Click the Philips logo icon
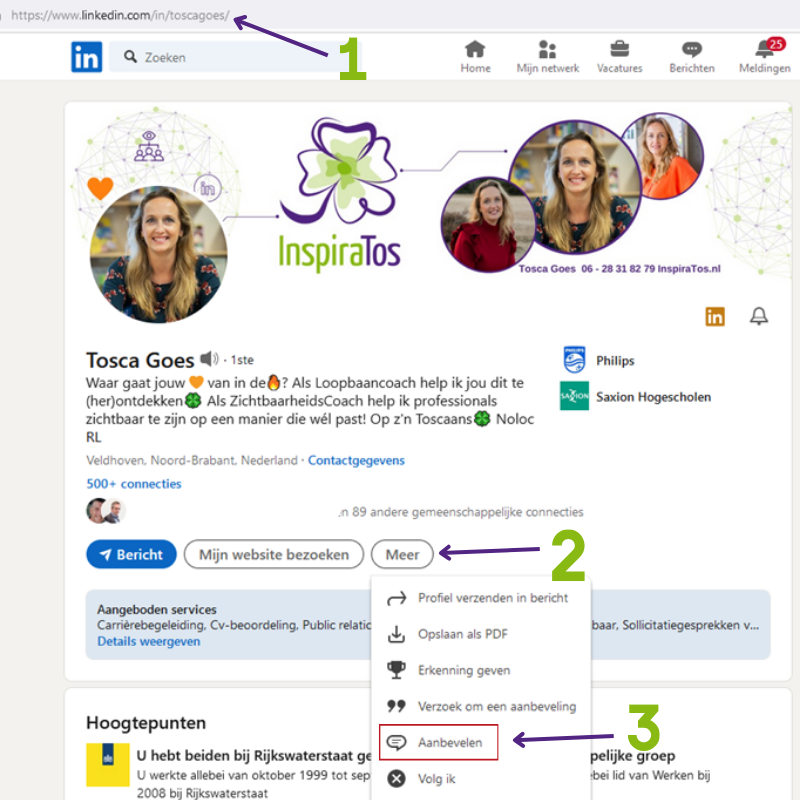Image resolution: width=800 pixels, height=800 pixels. tap(574, 360)
